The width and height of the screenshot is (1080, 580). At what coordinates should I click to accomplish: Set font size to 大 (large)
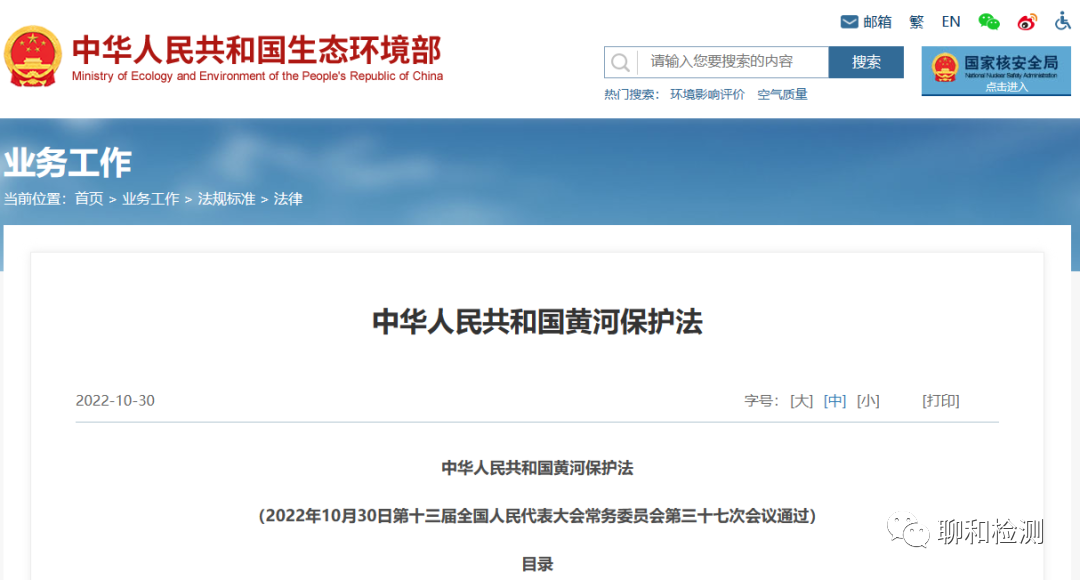click(801, 401)
